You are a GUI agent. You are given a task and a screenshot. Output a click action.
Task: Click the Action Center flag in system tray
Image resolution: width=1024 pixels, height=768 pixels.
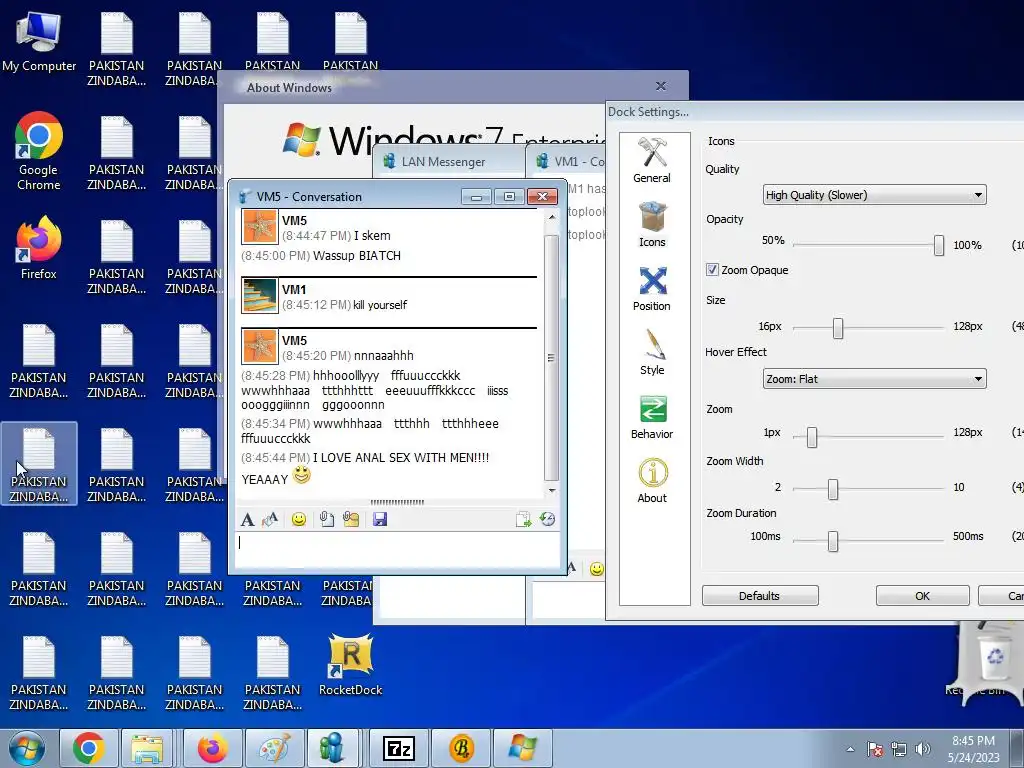(x=875, y=749)
